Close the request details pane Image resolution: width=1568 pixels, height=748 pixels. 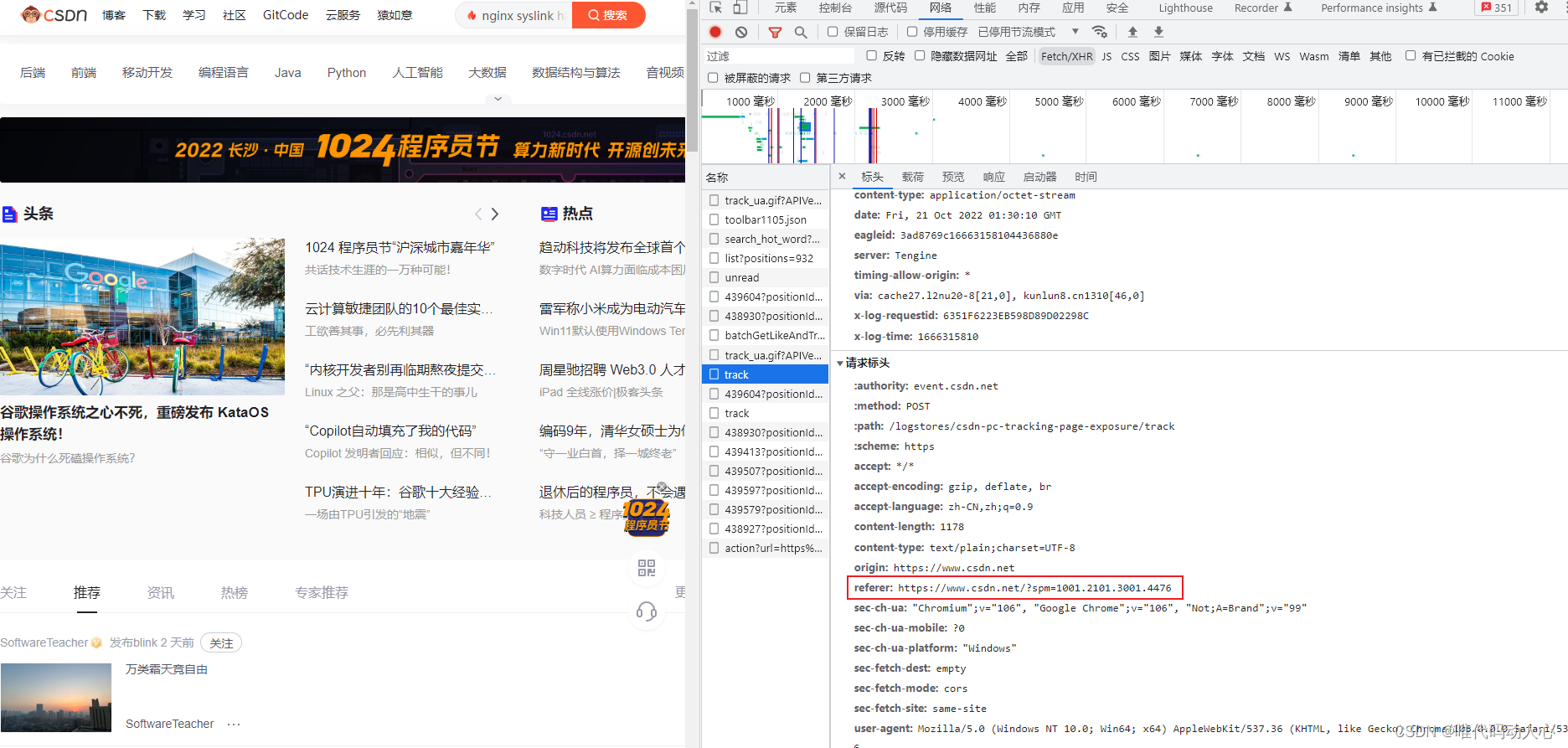[x=842, y=176]
